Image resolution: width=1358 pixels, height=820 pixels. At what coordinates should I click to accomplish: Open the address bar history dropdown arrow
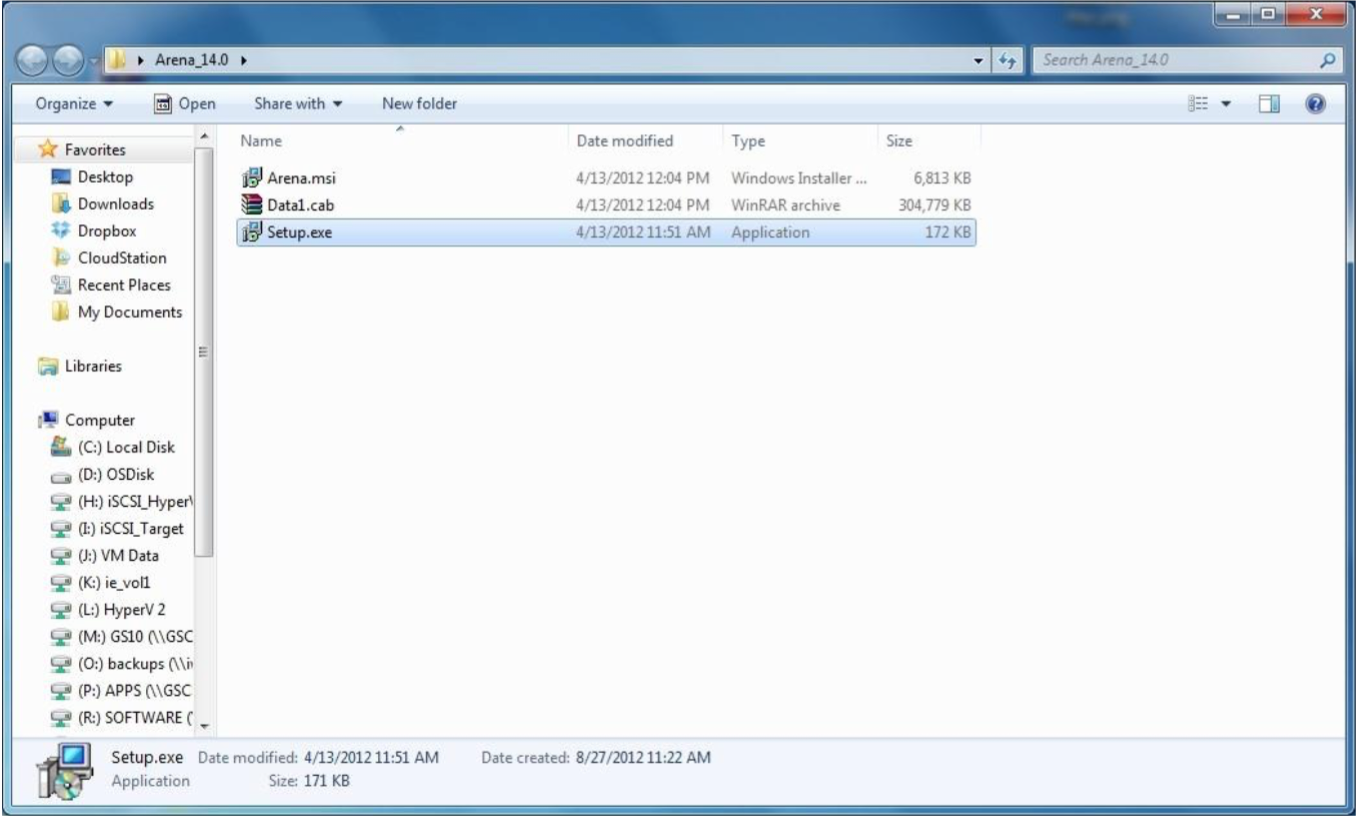pyautogui.click(x=978, y=62)
